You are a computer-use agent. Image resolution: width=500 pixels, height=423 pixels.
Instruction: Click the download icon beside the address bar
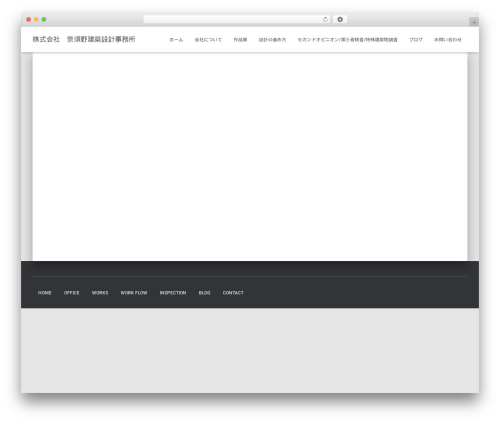tap(340, 19)
